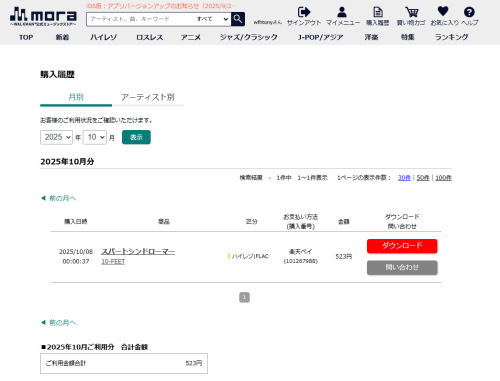The image size is (500, 381).
Task: Click the artist keyword search field
Action: click(141, 19)
